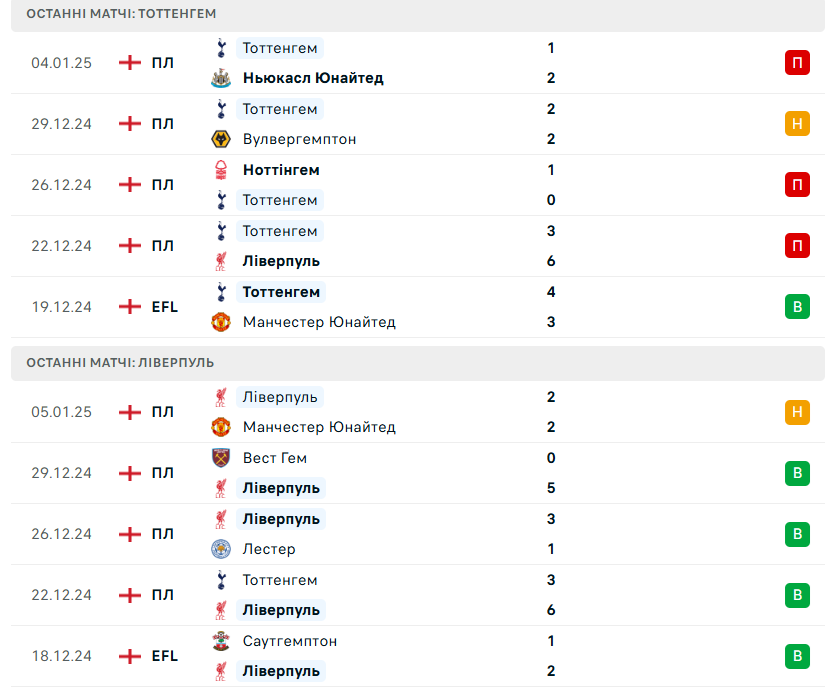The width and height of the screenshot is (833, 694).
Task: Click Manchester United crest in 19.12.24 match
Action: (x=221, y=322)
